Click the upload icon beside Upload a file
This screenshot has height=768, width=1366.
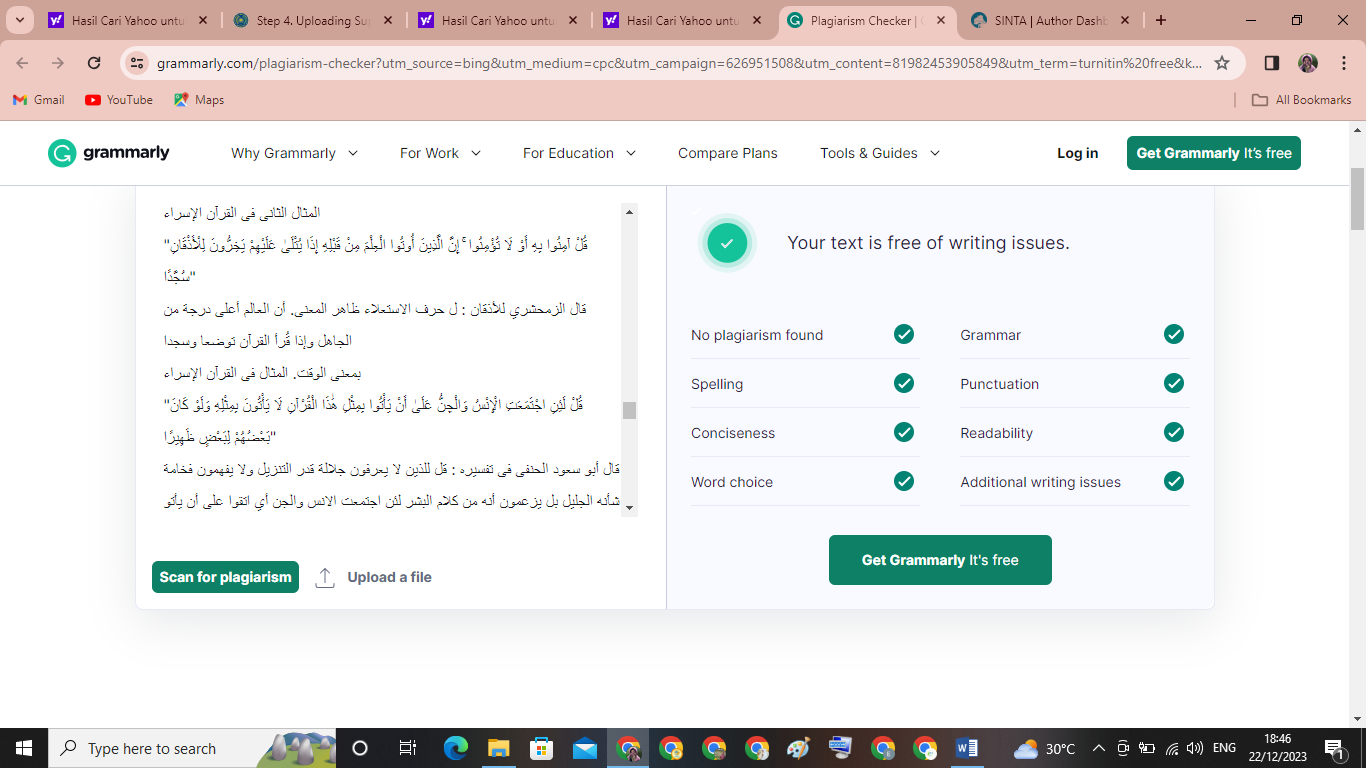(x=325, y=577)
